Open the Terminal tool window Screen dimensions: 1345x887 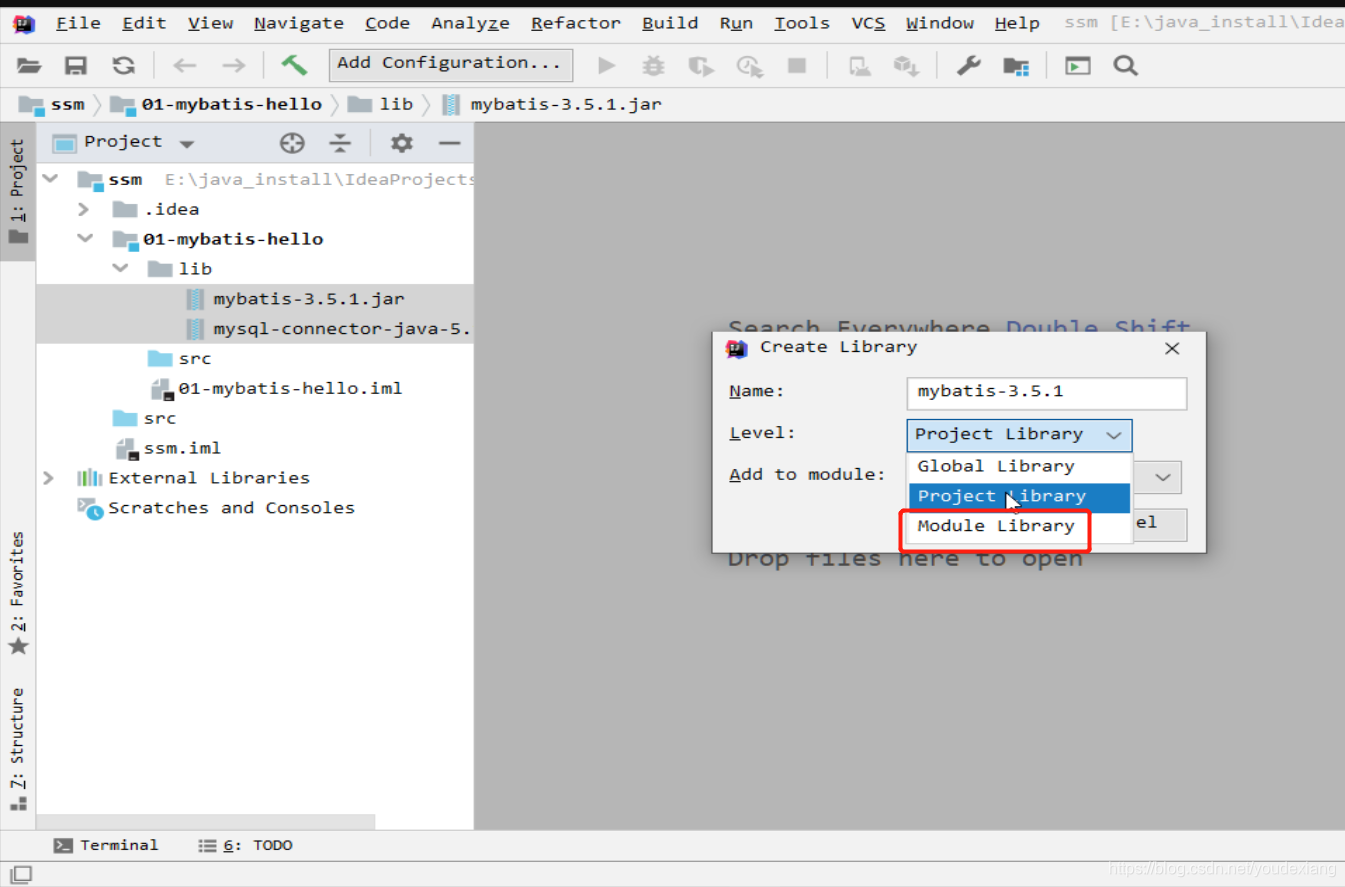point(106,845)
